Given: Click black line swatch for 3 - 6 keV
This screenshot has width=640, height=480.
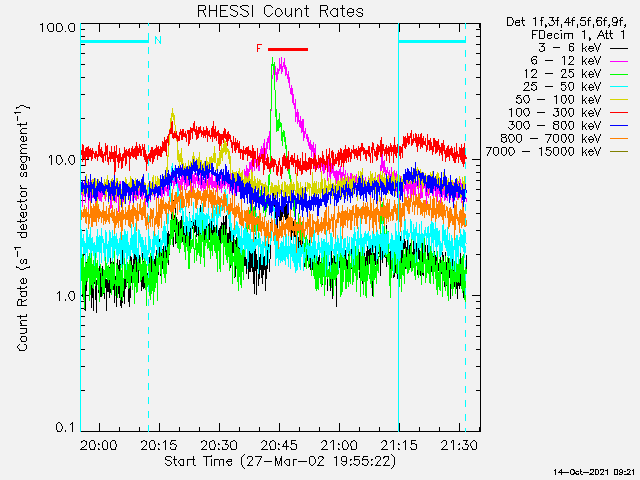Looking at the screenshot, I should pyautogui.click(x=619, y=49).
